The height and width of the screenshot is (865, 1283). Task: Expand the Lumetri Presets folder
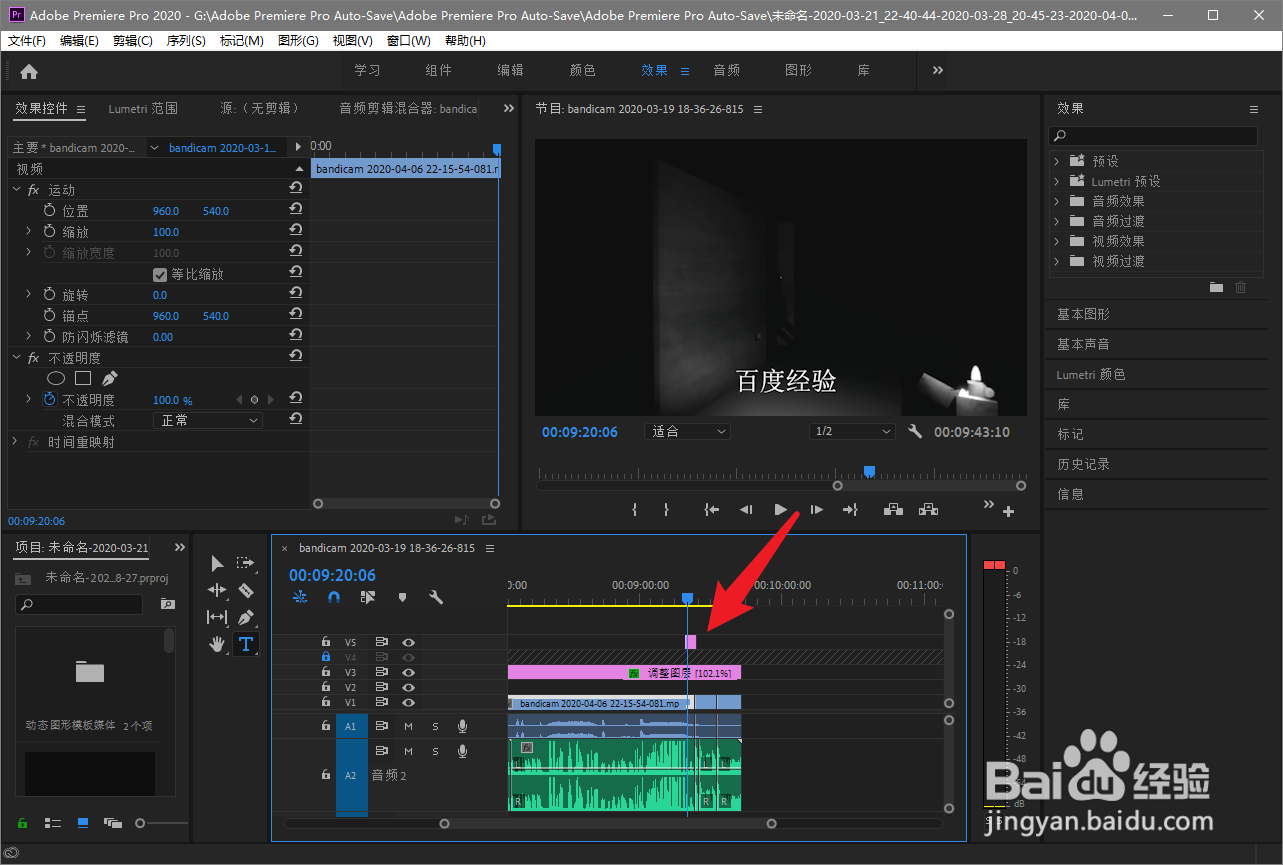pos(1057,181)
